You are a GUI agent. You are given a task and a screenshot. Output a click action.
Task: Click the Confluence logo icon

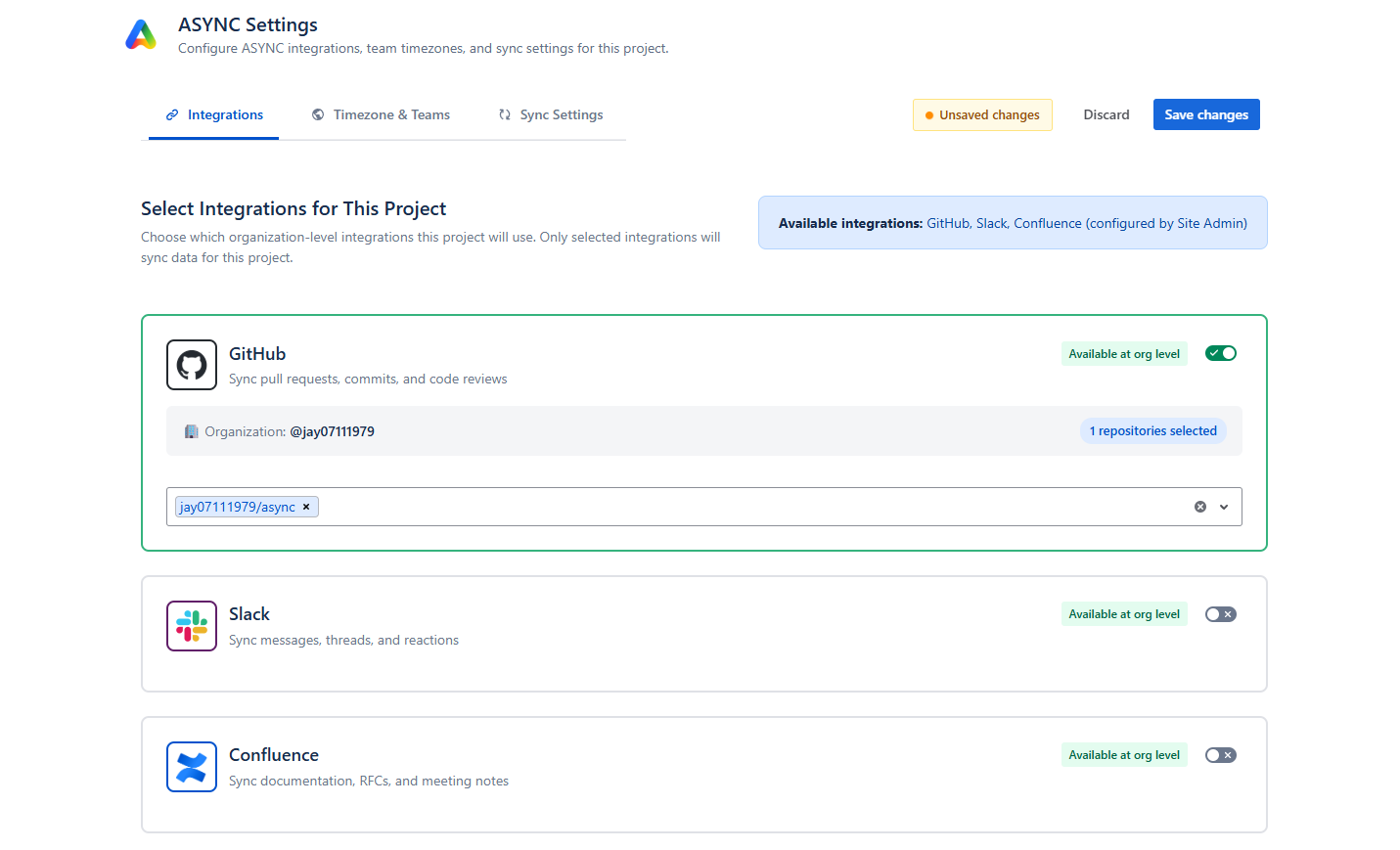click(191, 766)
